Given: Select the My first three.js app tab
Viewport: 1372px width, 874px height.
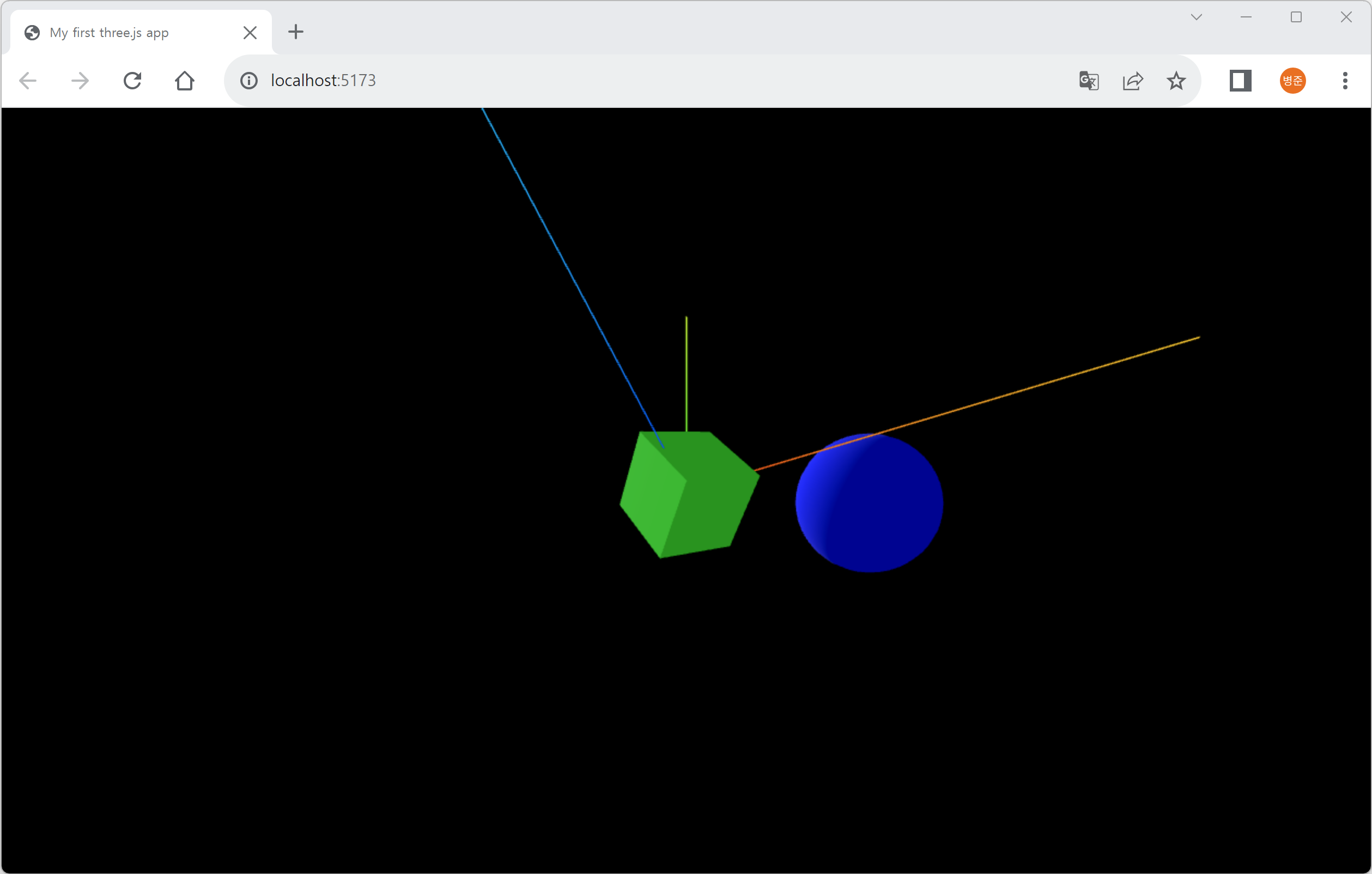Looking at the screenshot, I should [110, 33].
